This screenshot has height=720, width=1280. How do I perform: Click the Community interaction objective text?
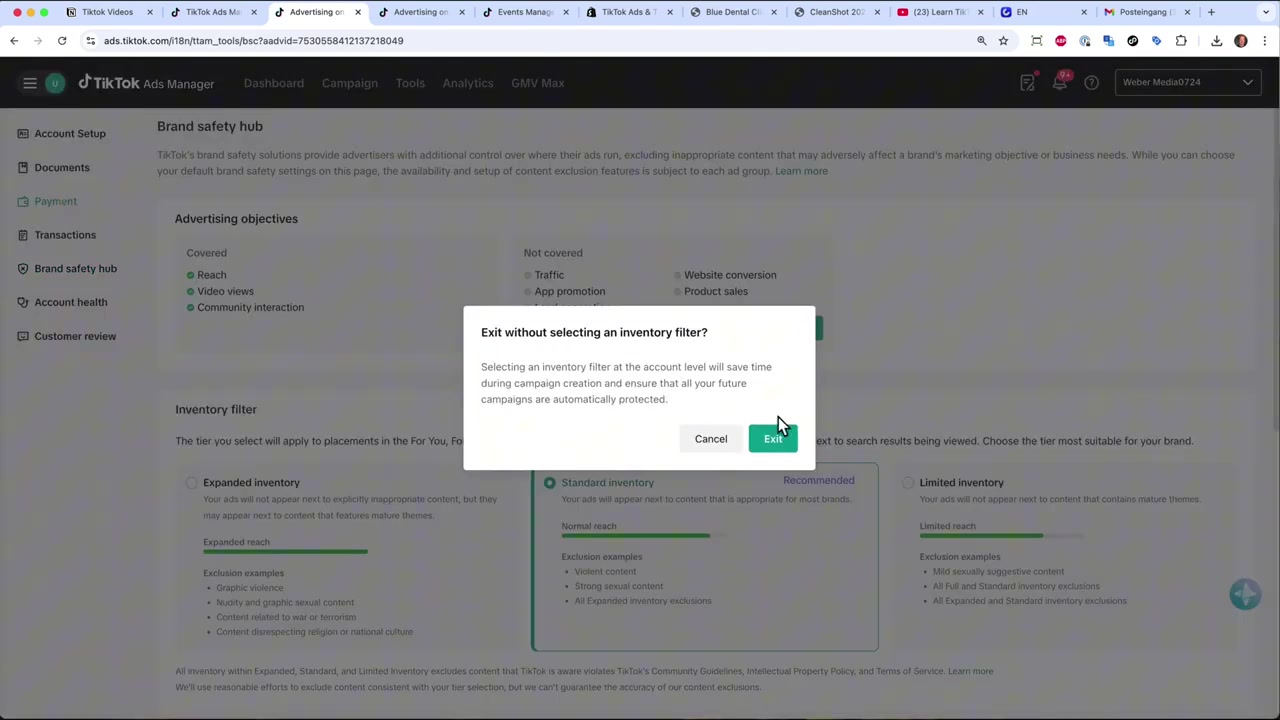click(250, 307)
